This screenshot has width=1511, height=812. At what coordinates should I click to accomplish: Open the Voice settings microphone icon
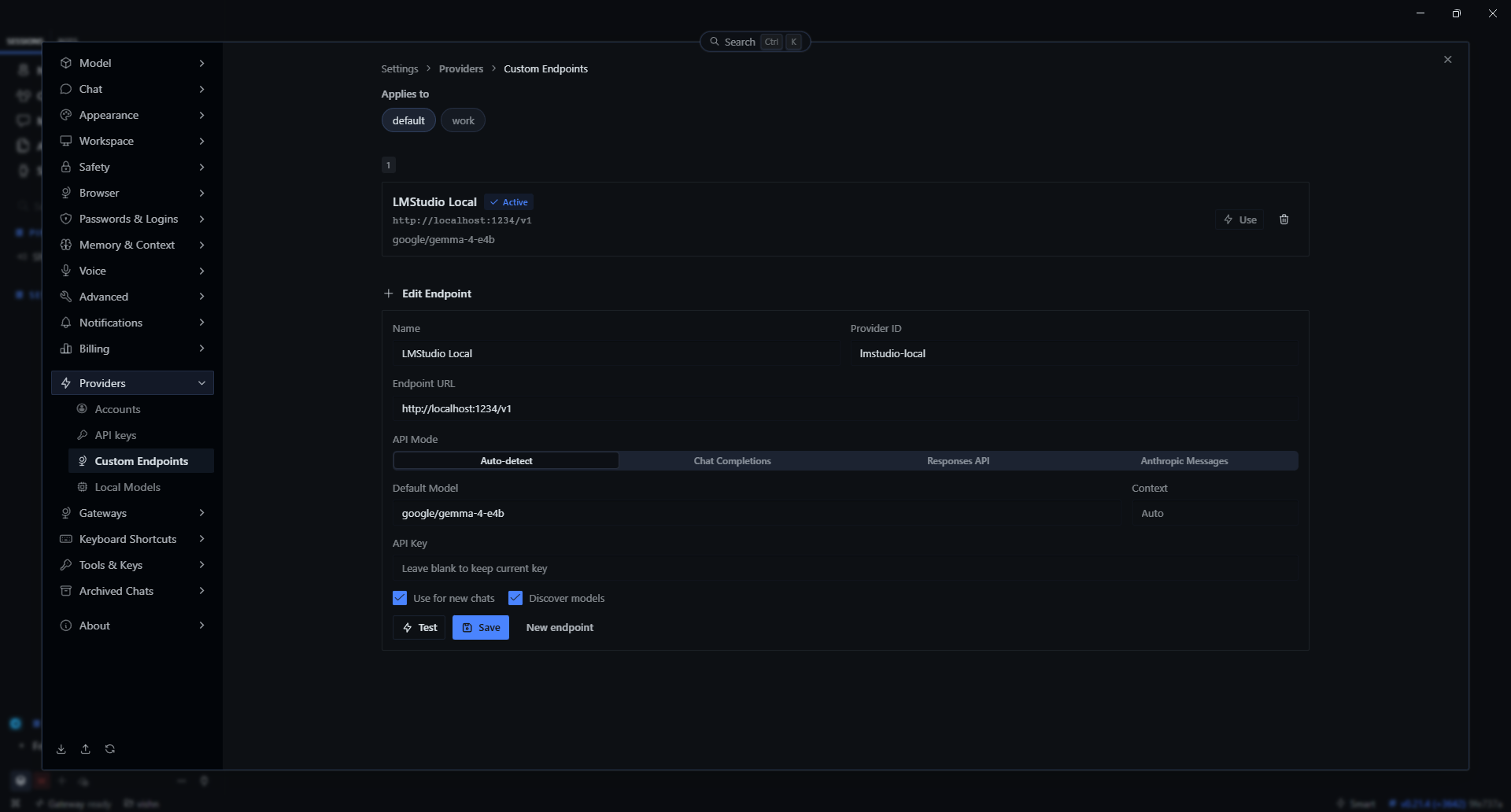point(66,271)
